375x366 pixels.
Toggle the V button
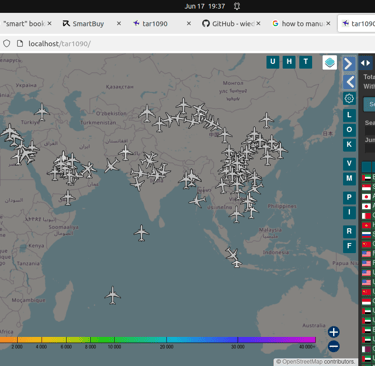349,164
